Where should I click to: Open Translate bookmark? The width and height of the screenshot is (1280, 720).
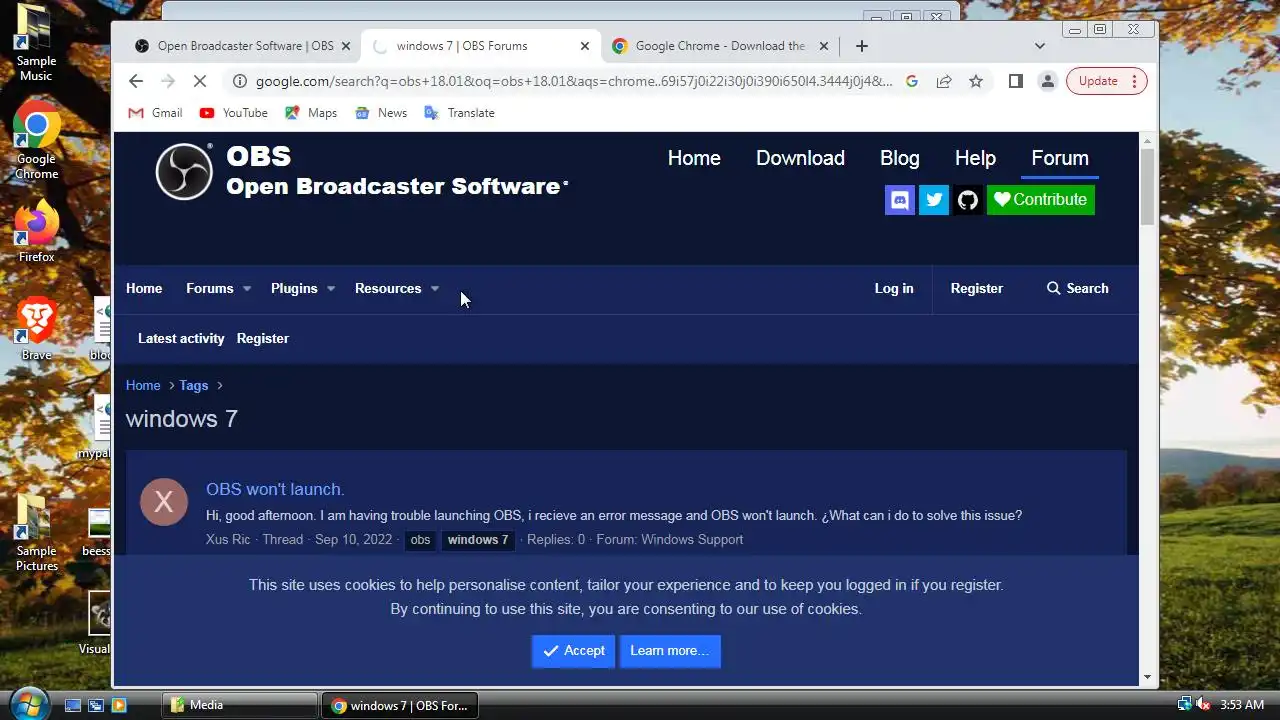[460, 113]
